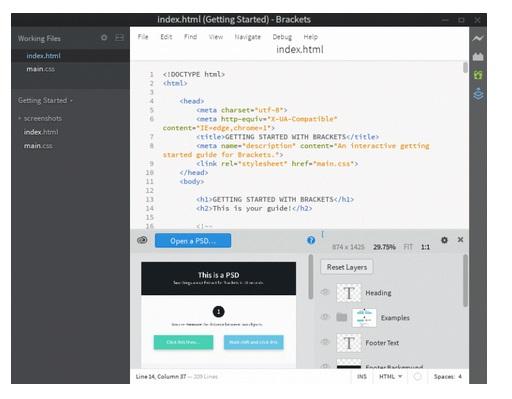Screen dimensions: 512x399
Task: Click the Open a PSD button
Action: click(x=193, y=241)
